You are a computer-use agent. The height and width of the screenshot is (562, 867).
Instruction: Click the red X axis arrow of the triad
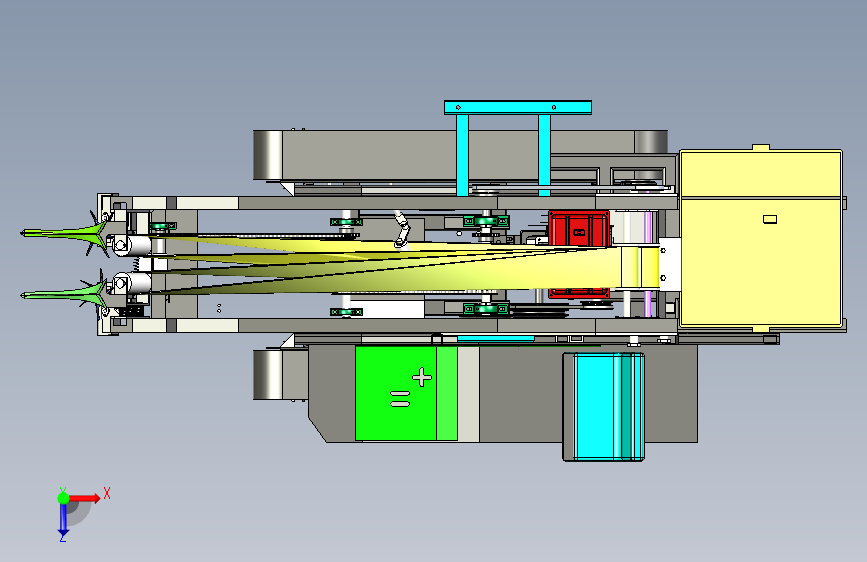(84, 498)
